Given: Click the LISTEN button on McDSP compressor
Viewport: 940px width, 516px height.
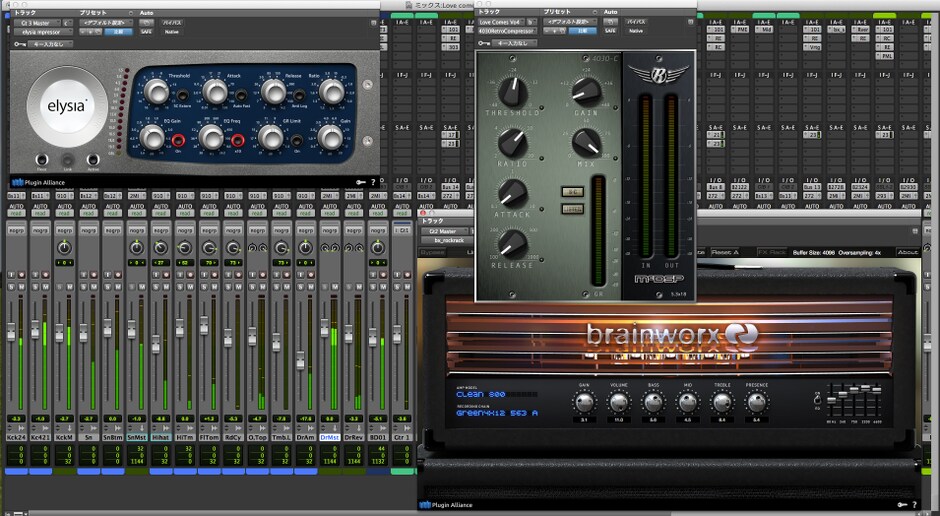Looking at the screenshot, I should coord(572,209).
